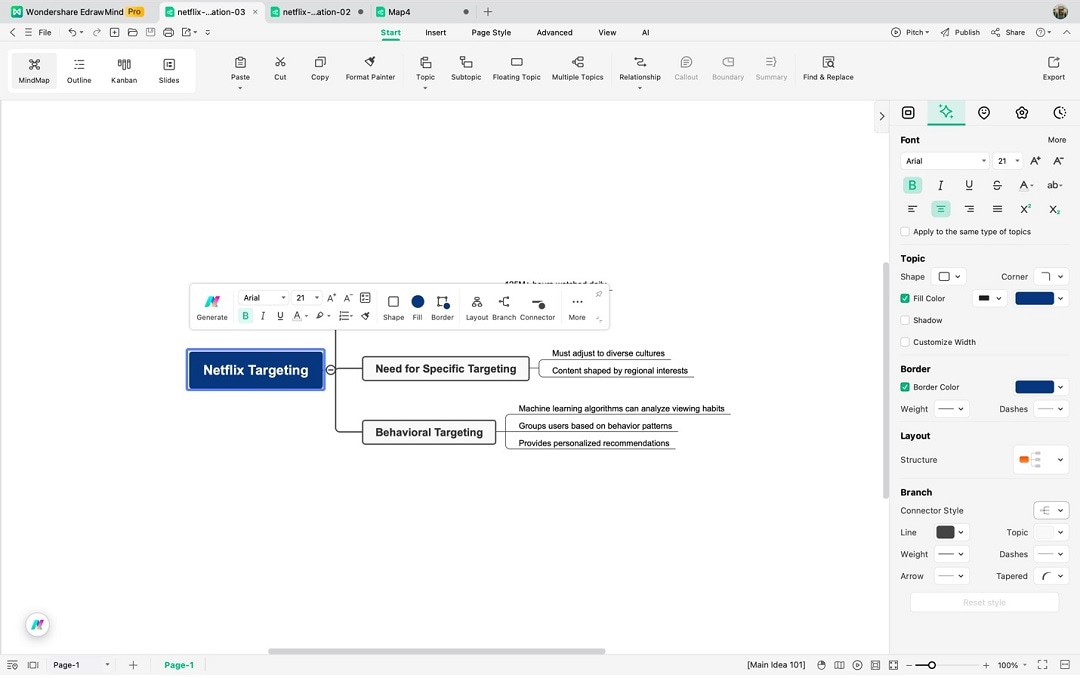Open the AI Generate tool in the floating toolbar
The height and width of the screenshot is (678, 1080).
pyautogui.click(x=211, y=306)
